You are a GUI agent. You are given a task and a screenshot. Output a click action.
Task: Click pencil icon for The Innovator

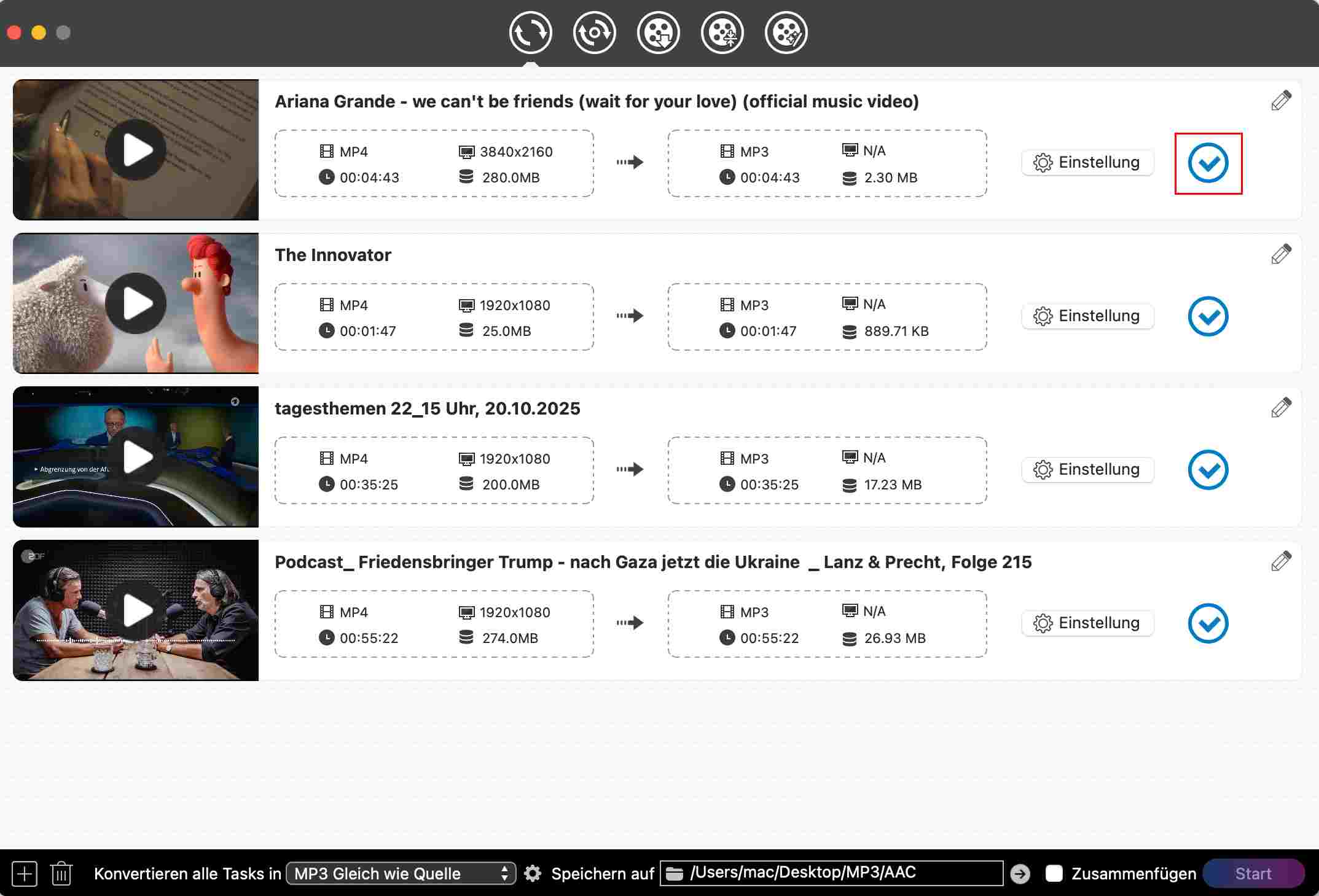(1281, 254)
